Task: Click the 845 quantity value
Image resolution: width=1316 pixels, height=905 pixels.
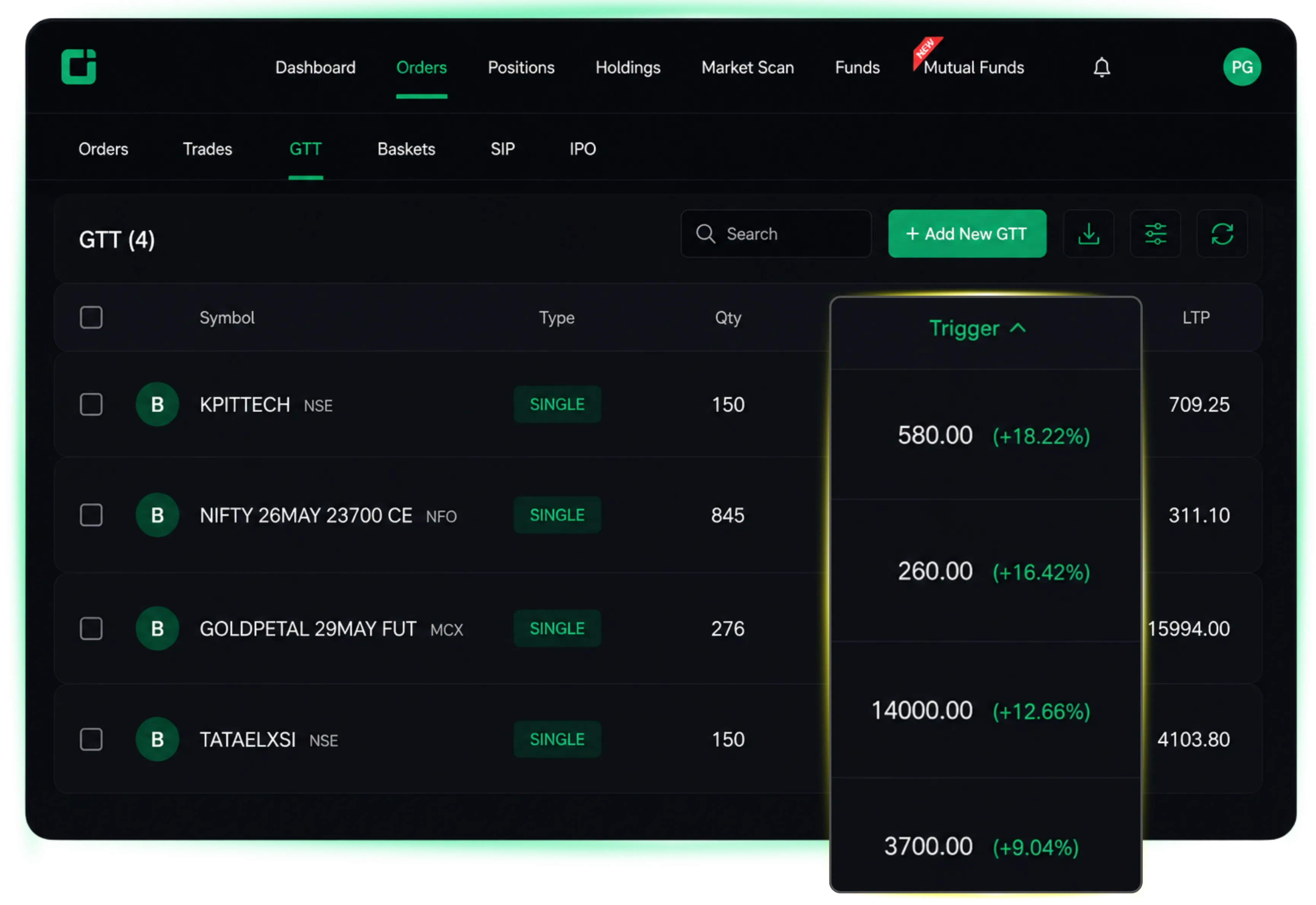Action: pyautogui.click(x=728, y=516)
